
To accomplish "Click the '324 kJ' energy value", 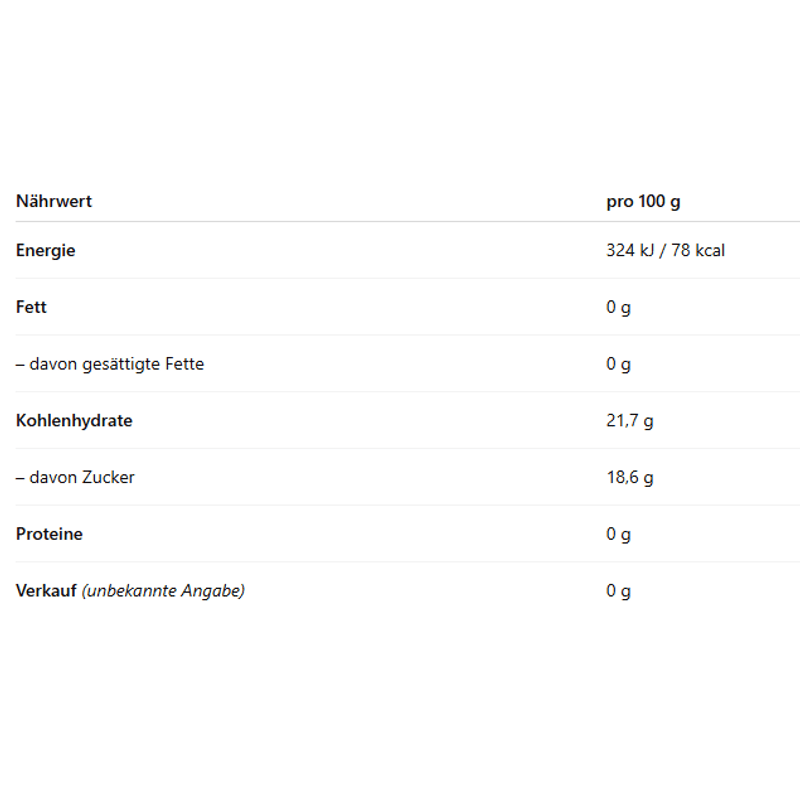I will (x=628, y=250).
